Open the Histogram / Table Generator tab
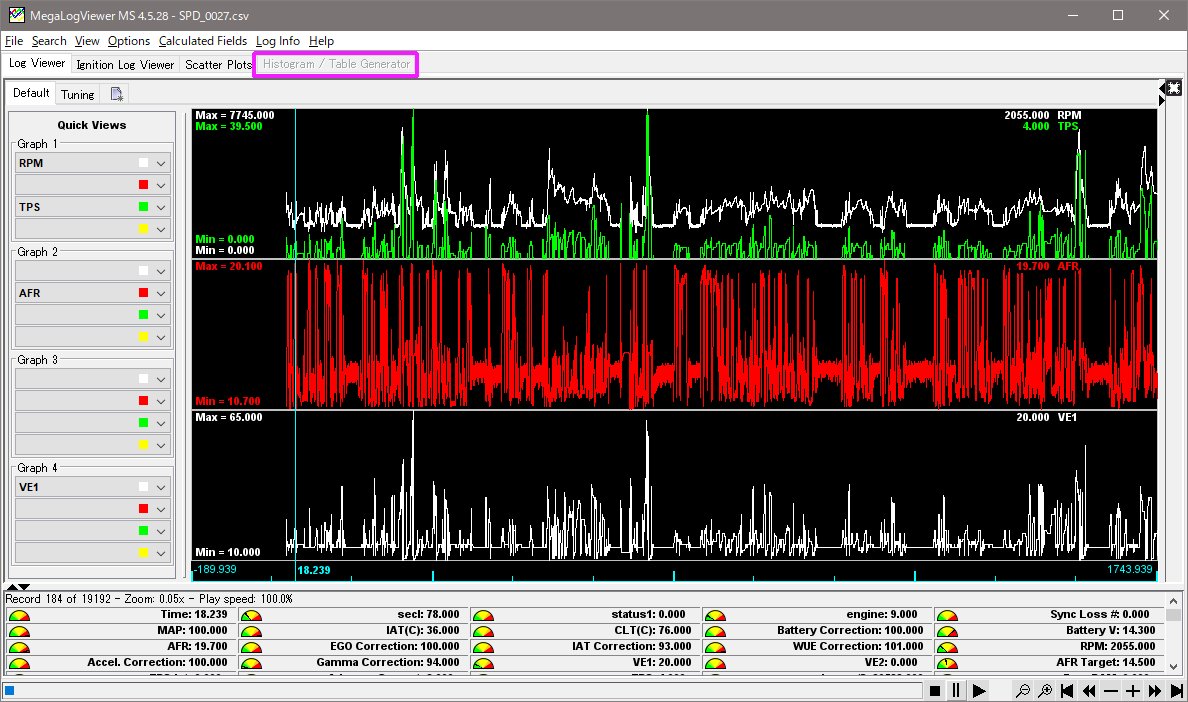This screenshot has width=1188, height=702. click(x=336, y=65)
